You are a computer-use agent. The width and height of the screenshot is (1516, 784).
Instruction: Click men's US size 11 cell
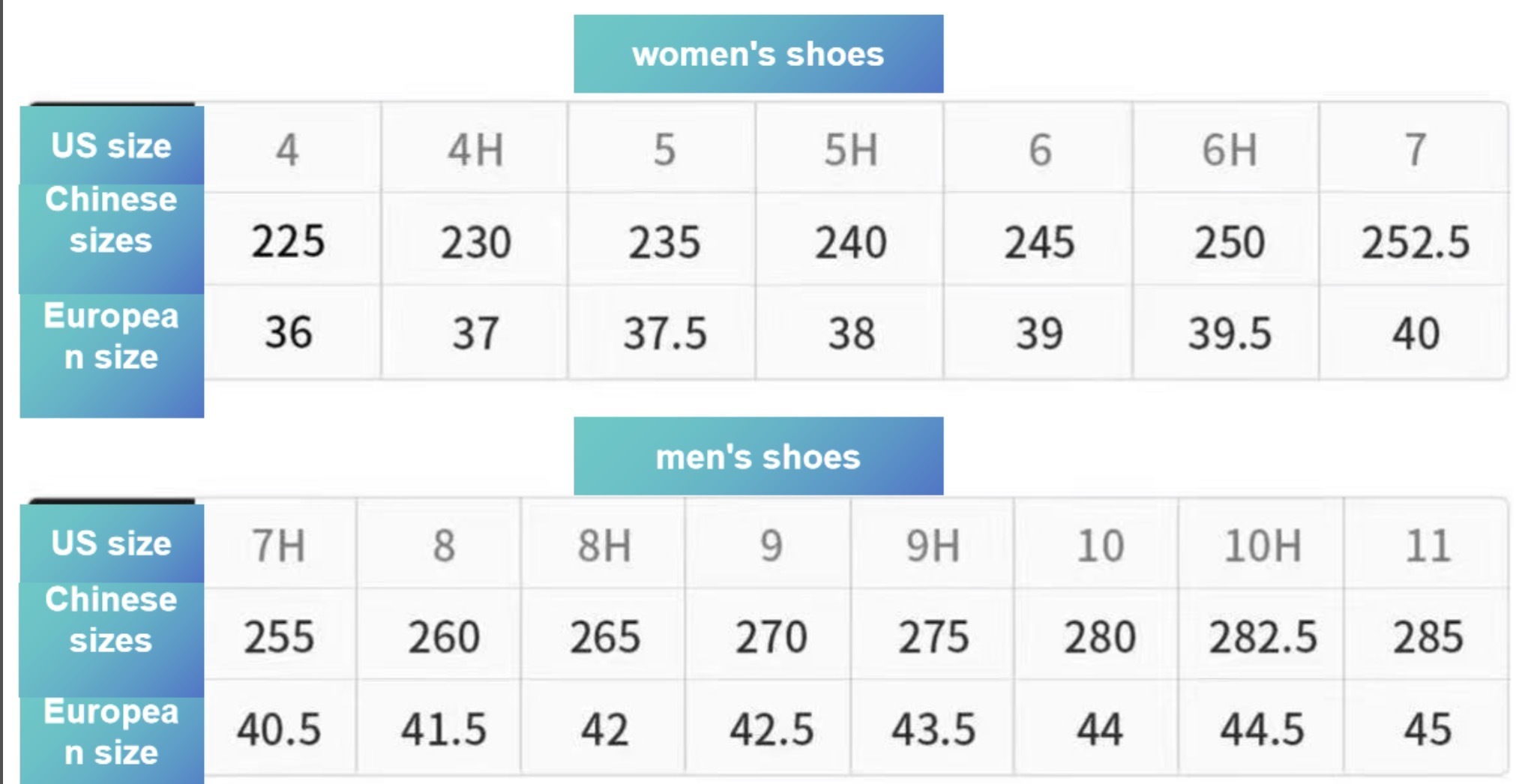click(1428, 545)
